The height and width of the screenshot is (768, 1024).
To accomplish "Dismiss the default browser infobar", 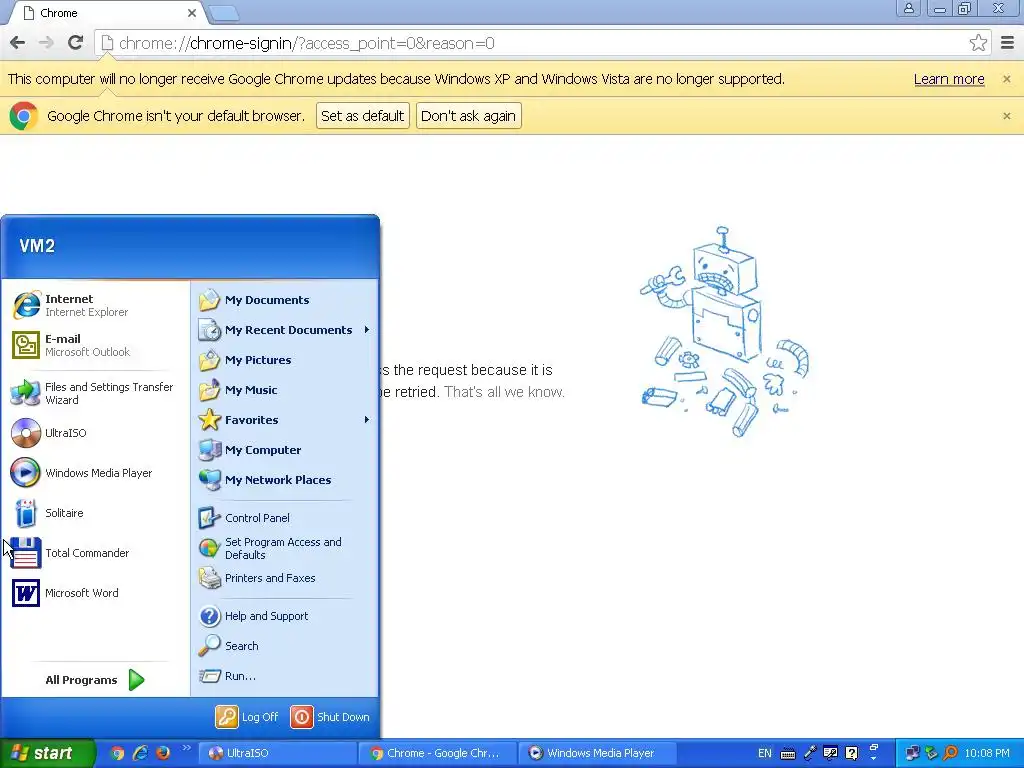I will coord(1006,116).
